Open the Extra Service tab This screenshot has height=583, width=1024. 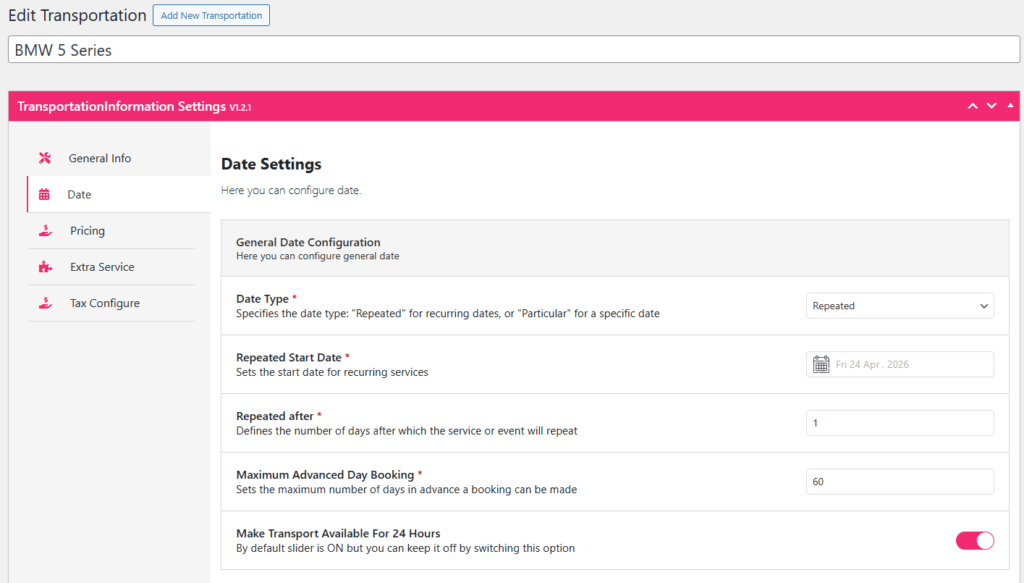(x=111, y=267)
